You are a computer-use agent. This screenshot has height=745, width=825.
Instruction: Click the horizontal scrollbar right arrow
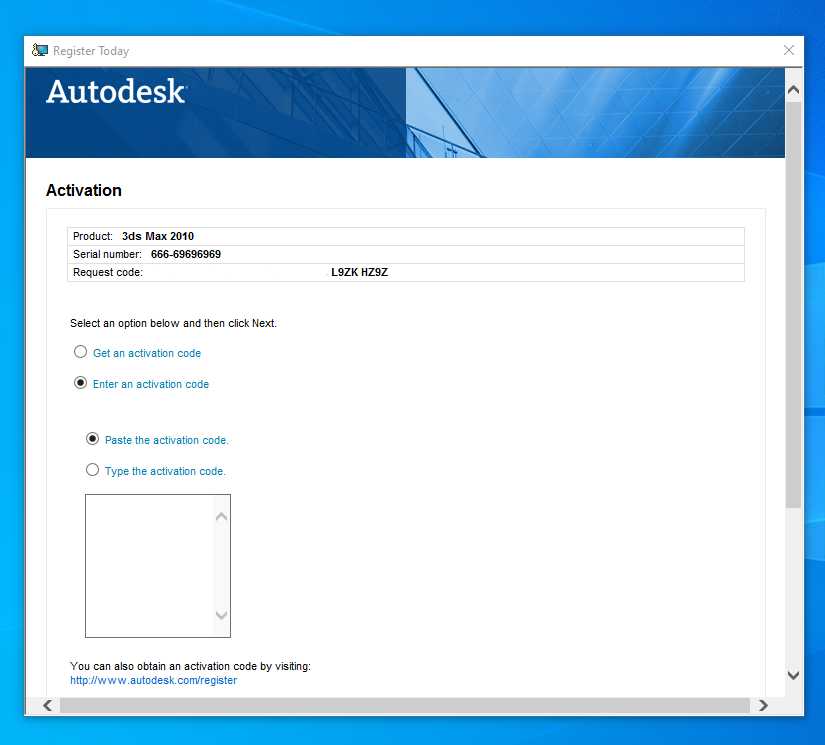(x=763, y=706)
